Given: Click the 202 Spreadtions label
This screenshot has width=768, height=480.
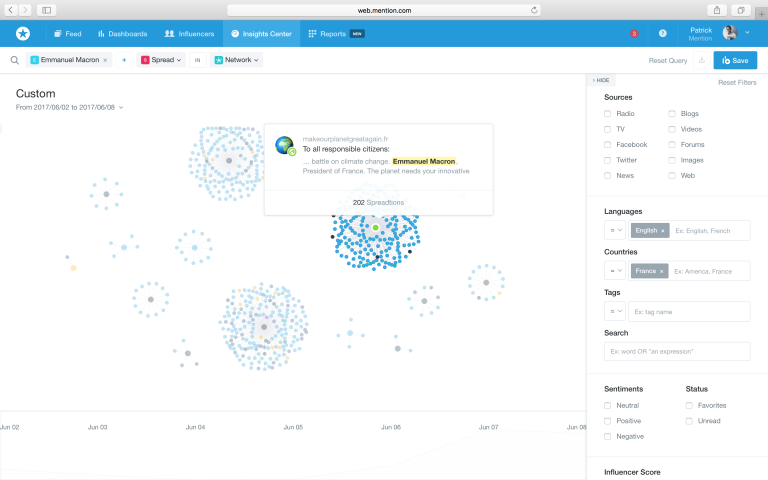Looking at the screenshot, I should (x=379, y=202).
